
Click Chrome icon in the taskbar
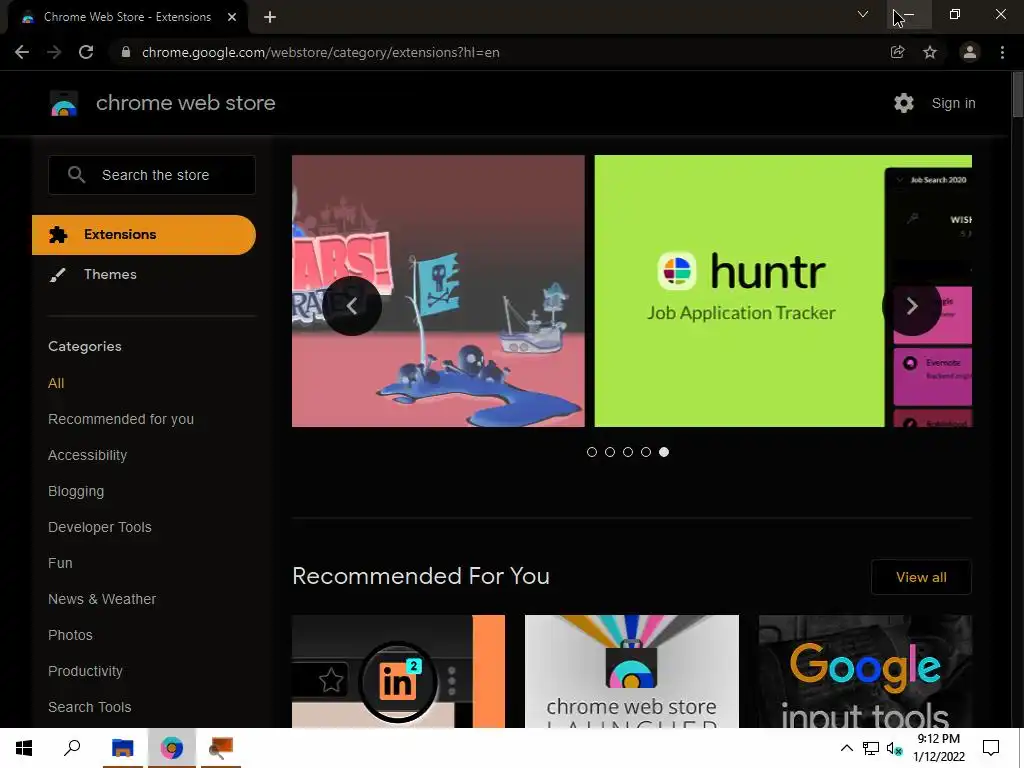coord(172,748)
